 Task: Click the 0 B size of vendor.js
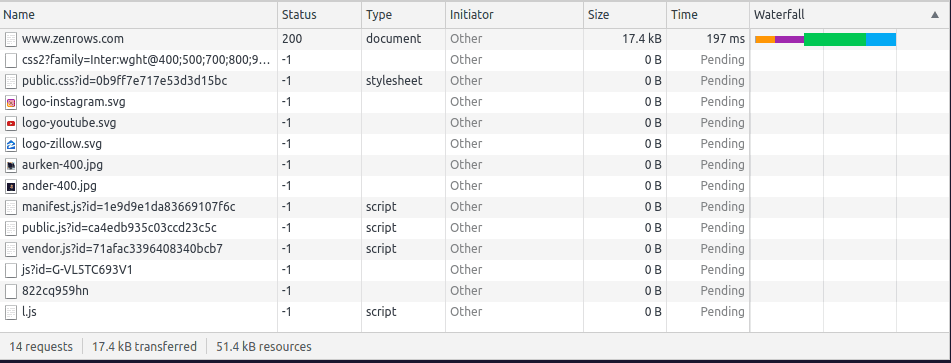click(653, 248)
